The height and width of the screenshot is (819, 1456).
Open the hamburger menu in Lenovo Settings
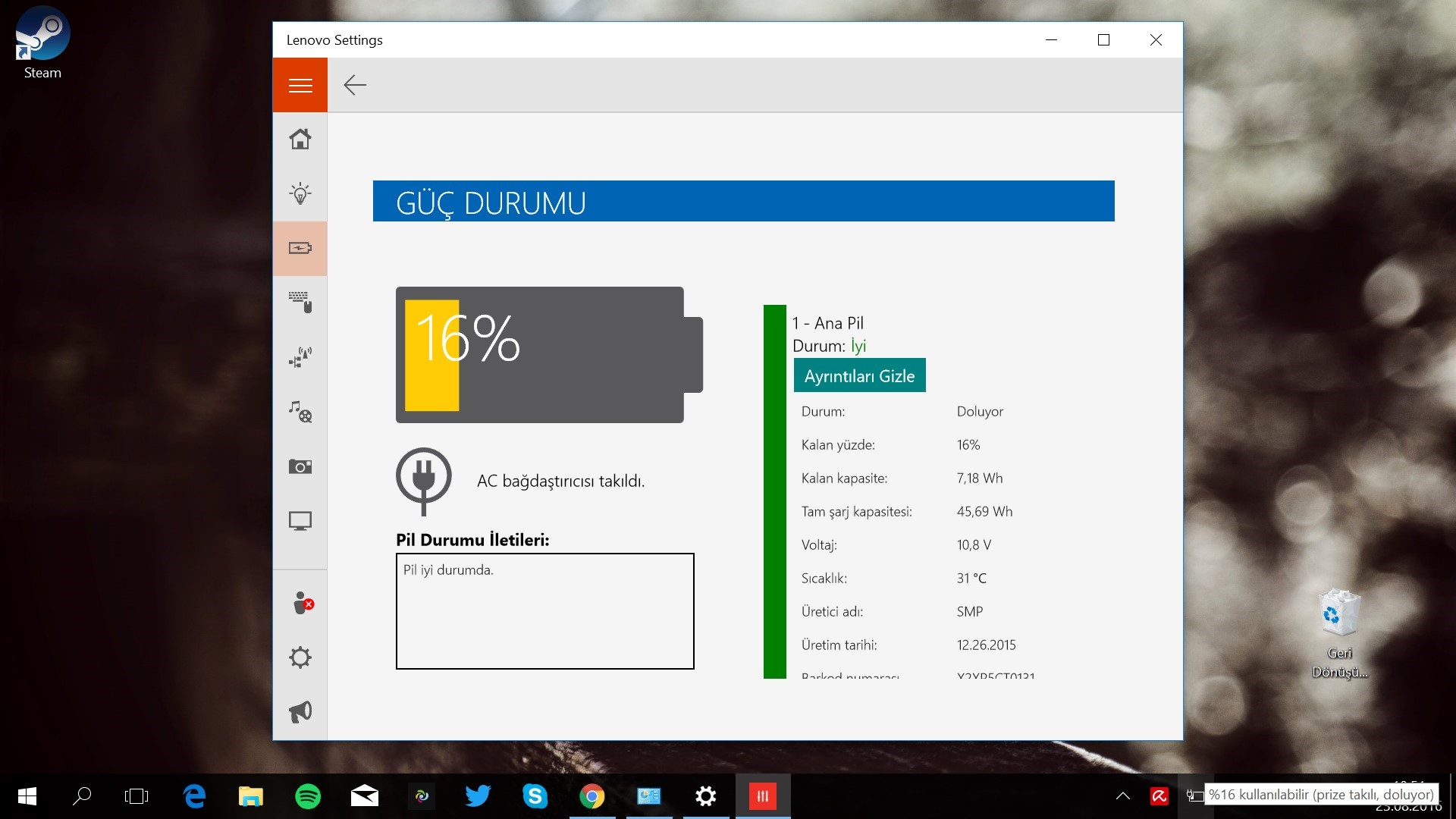tap(300, 85)
